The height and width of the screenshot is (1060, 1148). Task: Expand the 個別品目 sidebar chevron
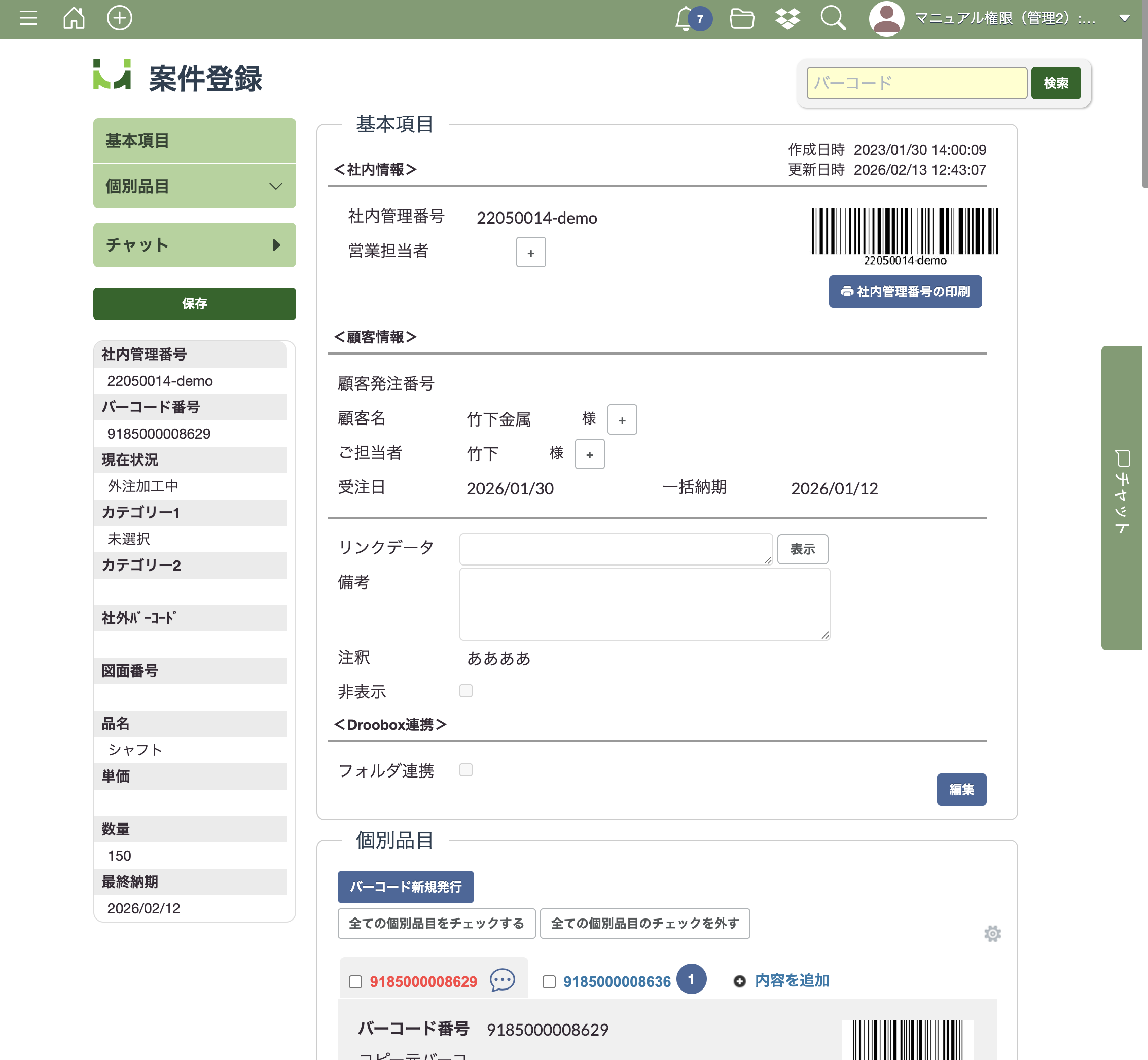point(276,187)
